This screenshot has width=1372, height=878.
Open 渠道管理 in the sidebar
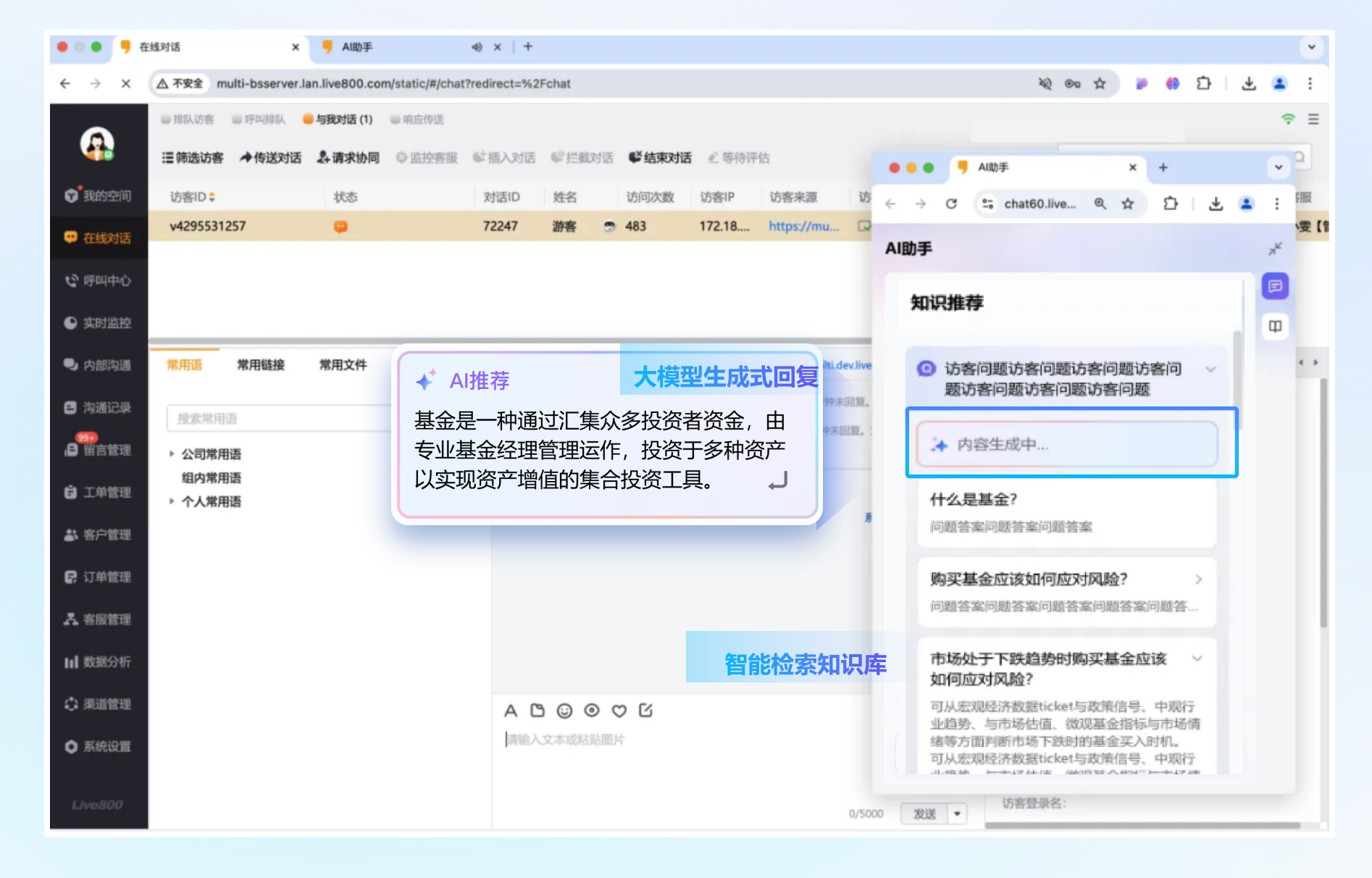coord(98,704)
